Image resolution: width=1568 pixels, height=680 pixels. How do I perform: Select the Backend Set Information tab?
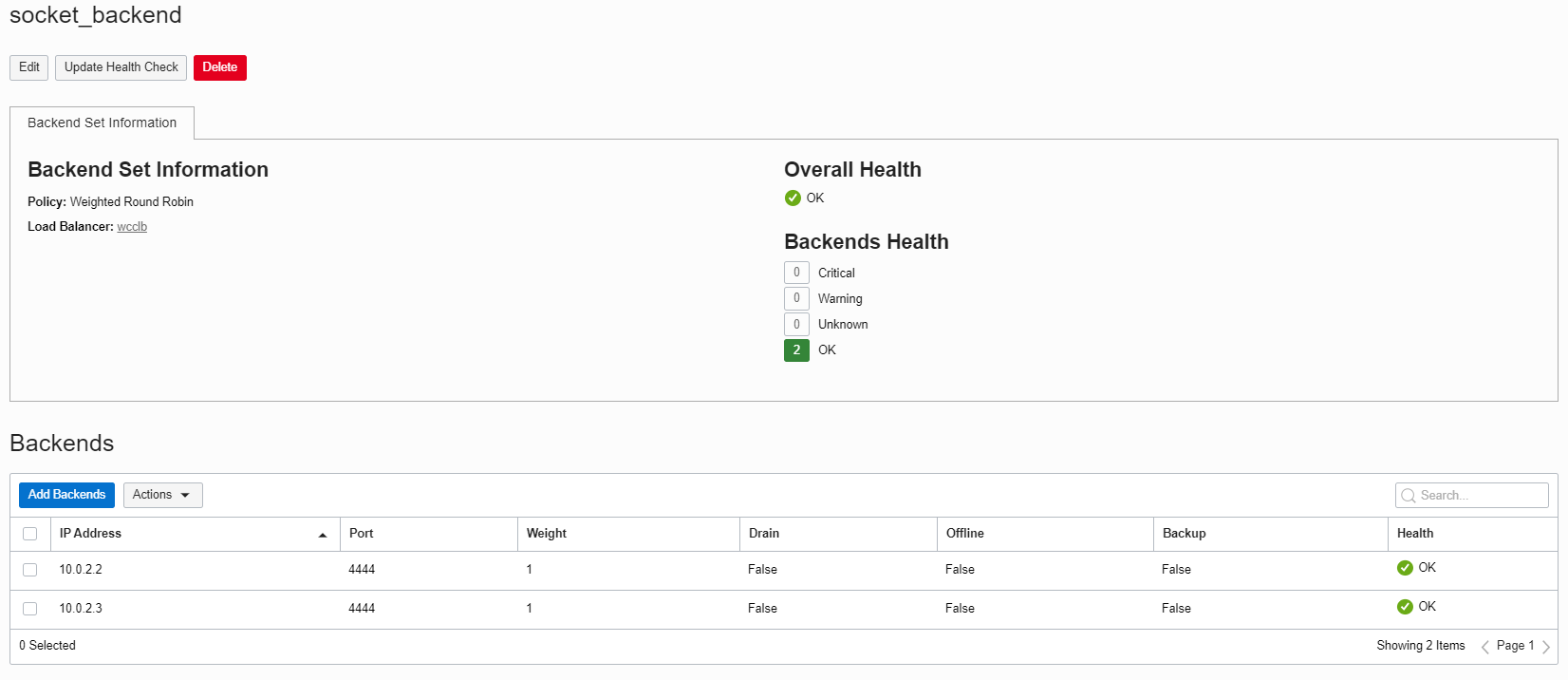(x=102, y=123)
